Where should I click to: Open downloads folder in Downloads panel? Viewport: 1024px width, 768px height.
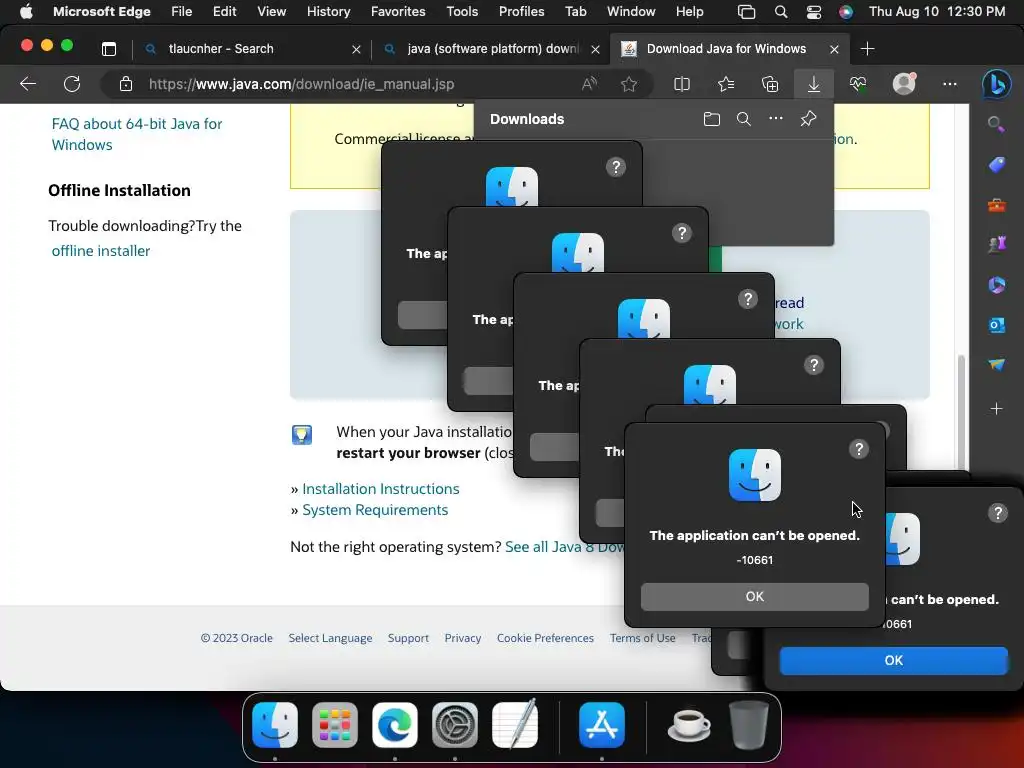coord(712,119)
